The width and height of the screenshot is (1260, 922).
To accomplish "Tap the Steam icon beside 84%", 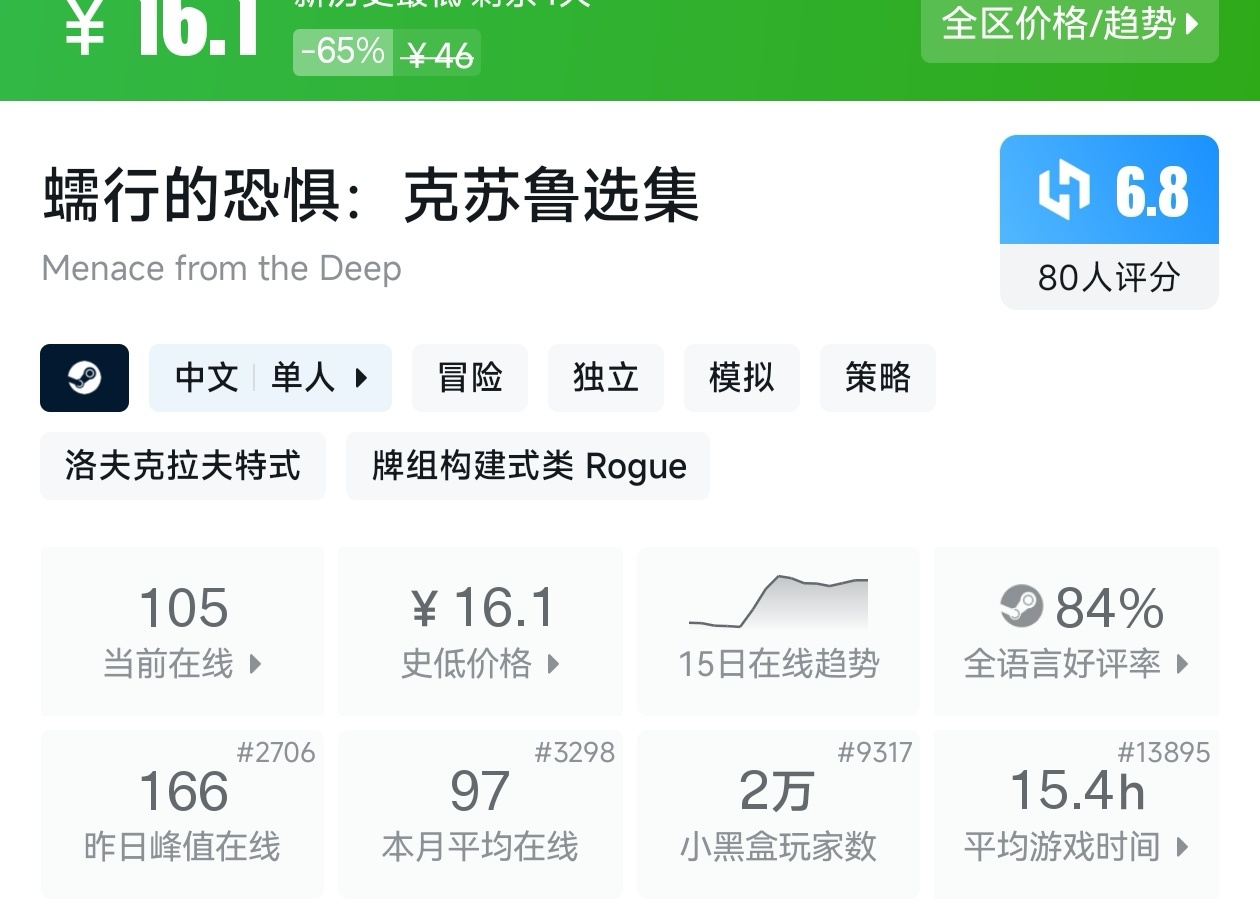I will (1021, 606).
